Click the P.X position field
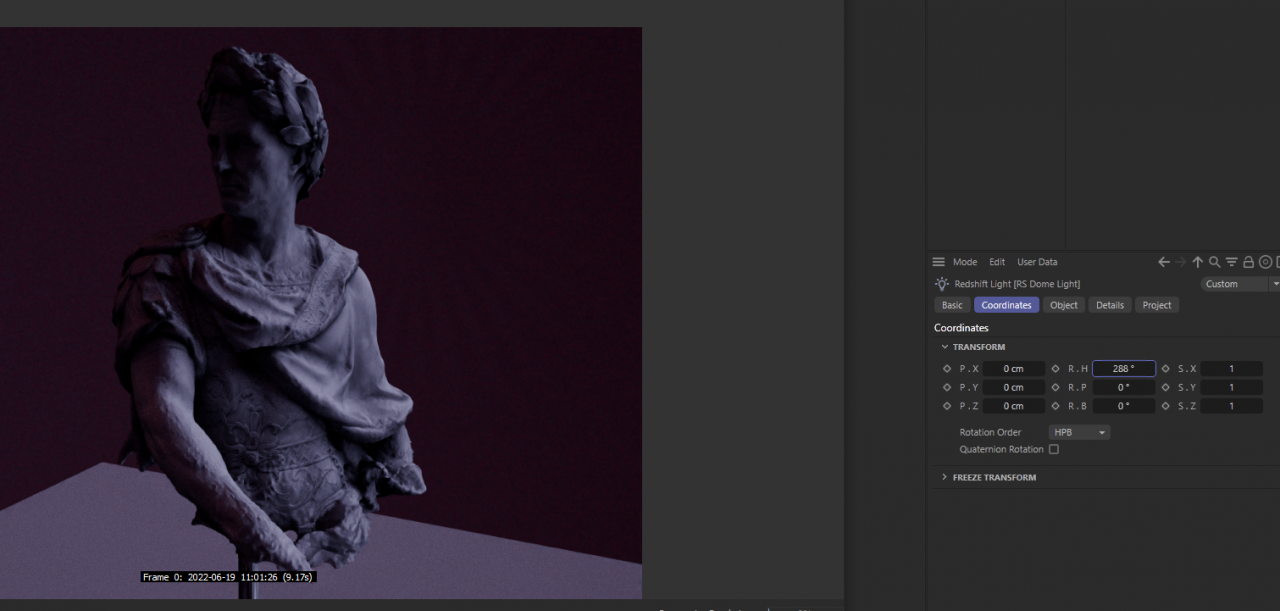The width and height of the screenshot is (1280, 611). 1014,369
